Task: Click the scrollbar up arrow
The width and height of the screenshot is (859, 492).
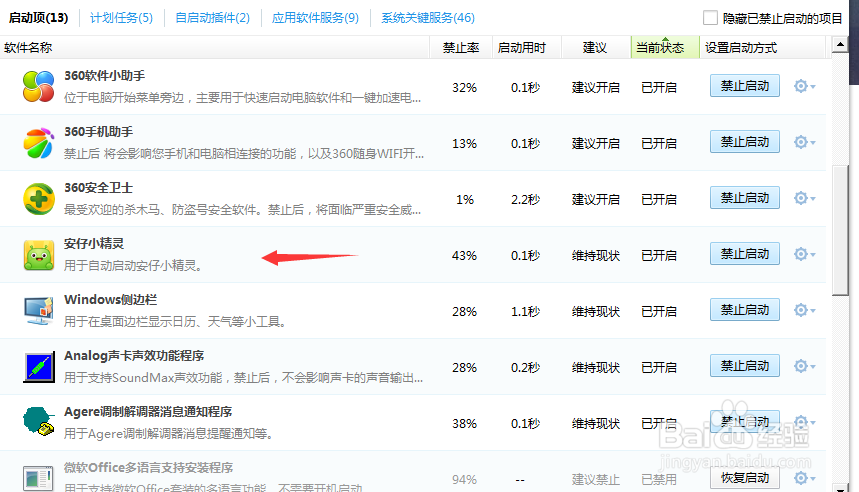Action: (x=840, y=44)
